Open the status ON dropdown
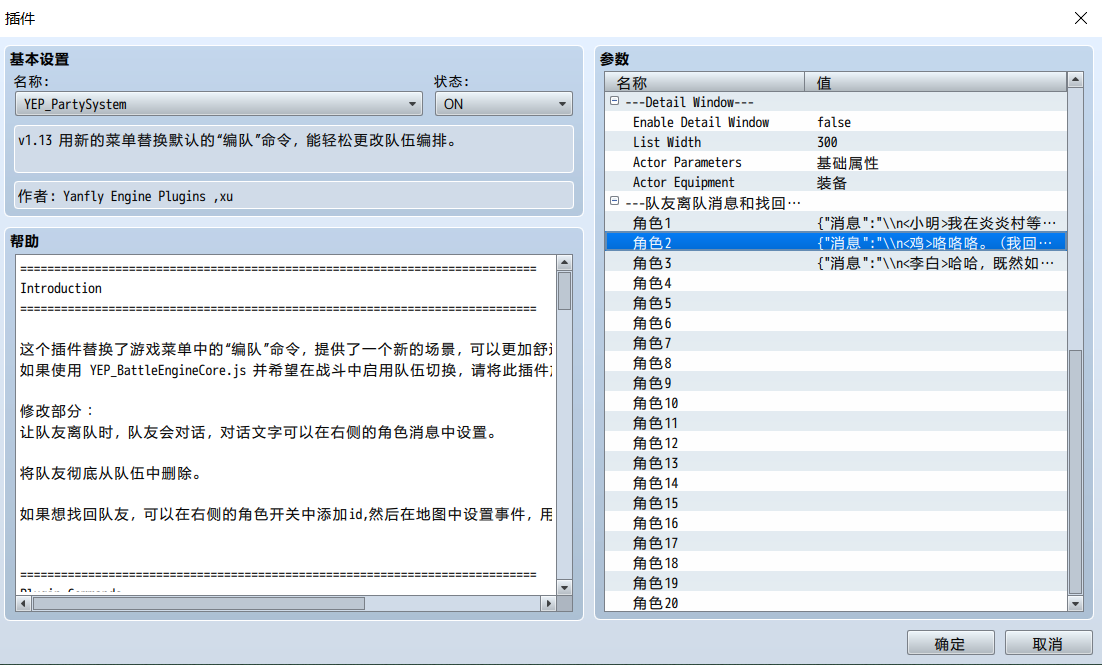Viewport: 1102px width, 665px height. point(504,104)
